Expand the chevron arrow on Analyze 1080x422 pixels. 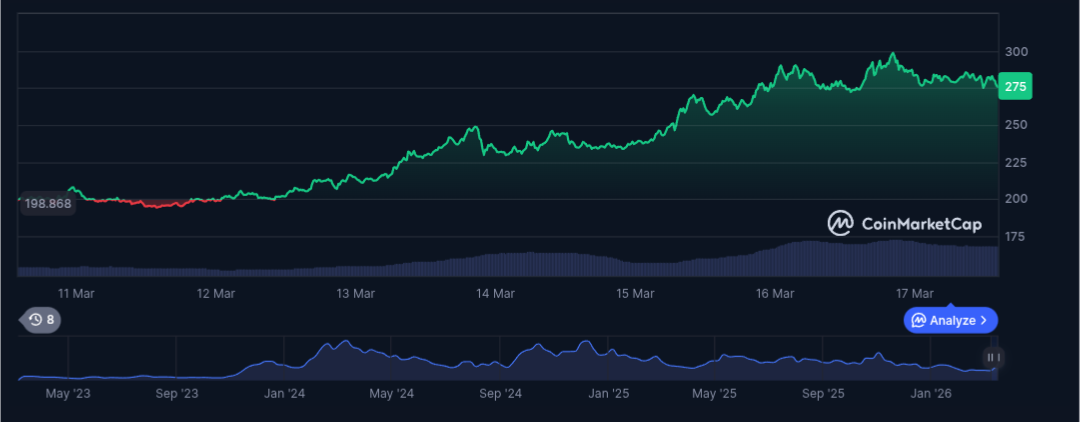pos(984,320)
